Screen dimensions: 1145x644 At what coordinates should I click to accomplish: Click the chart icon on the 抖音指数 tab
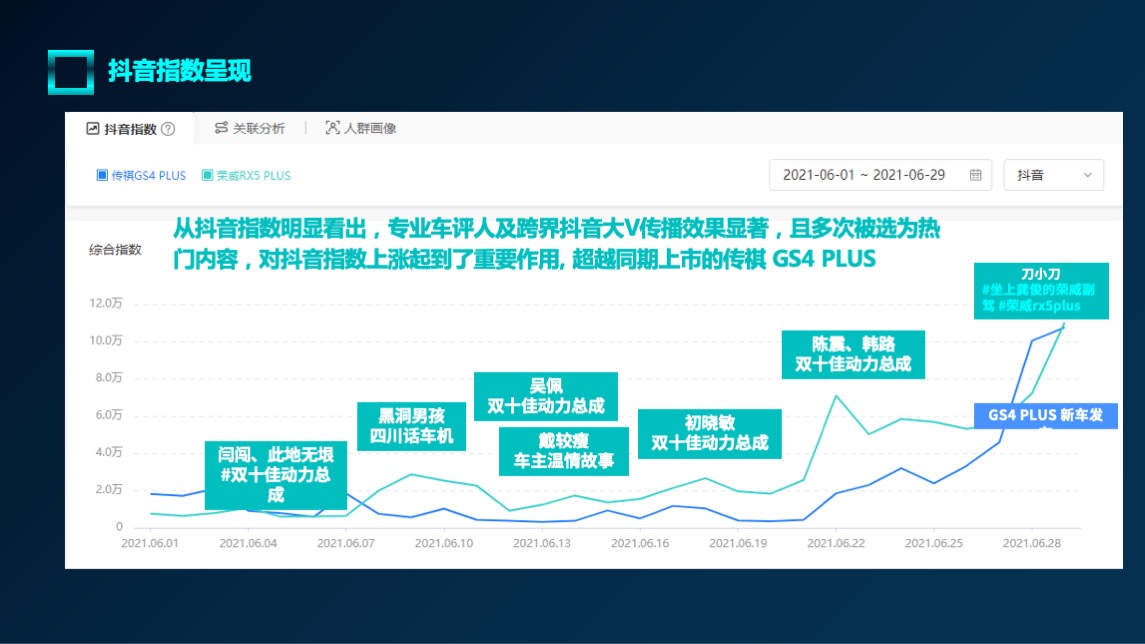tap(92, 128)
